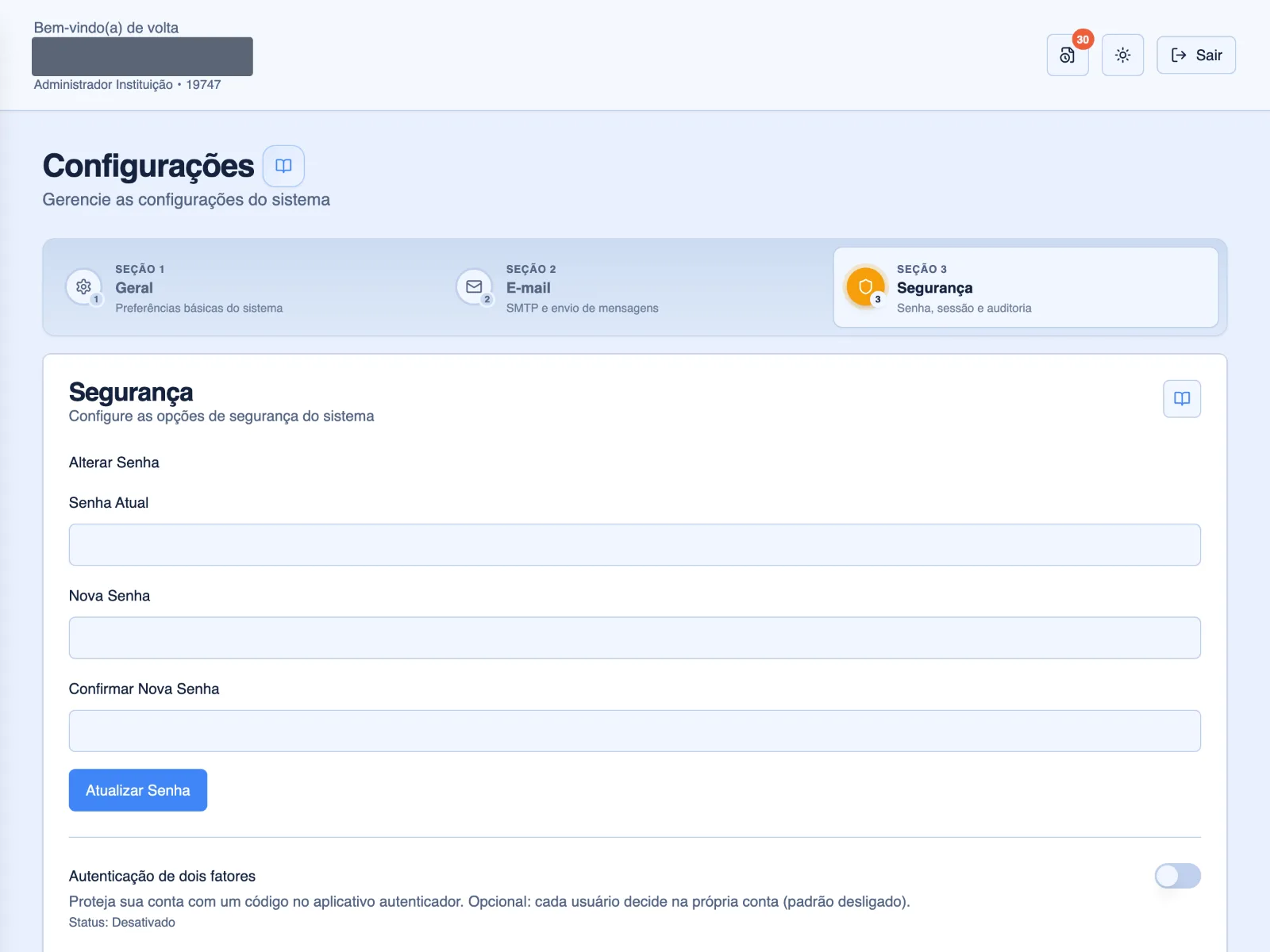The height and width of the screenshot is (952, 1270).
Task: Click 'Gerencie as configurações do sistema' subtitle
Action: [x=187, y=200]
